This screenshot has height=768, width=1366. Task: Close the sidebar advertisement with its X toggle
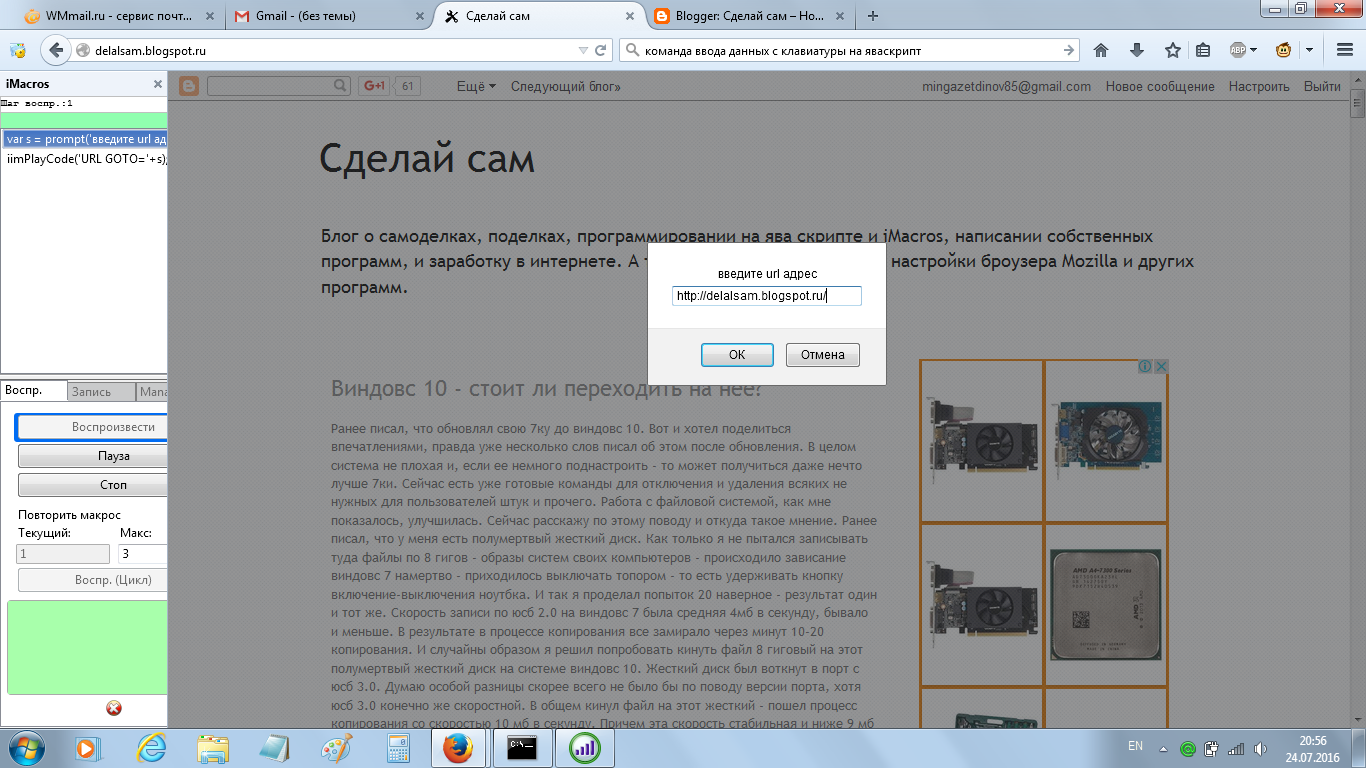click(x=1161, y=366)
